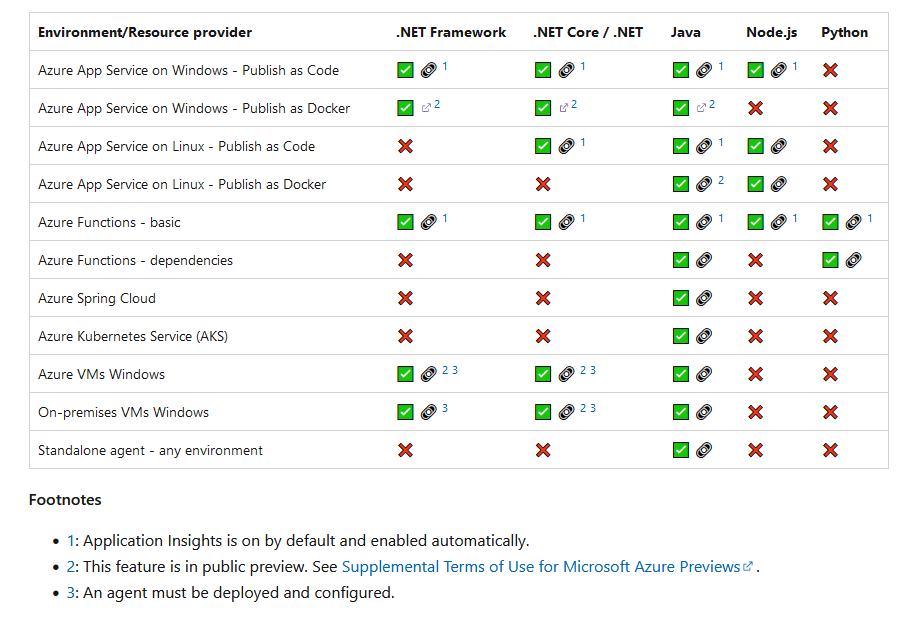Open the external link icon for .NET Core Windows Docker
This screenshot has width=906, height=617.
click(563, 108)
